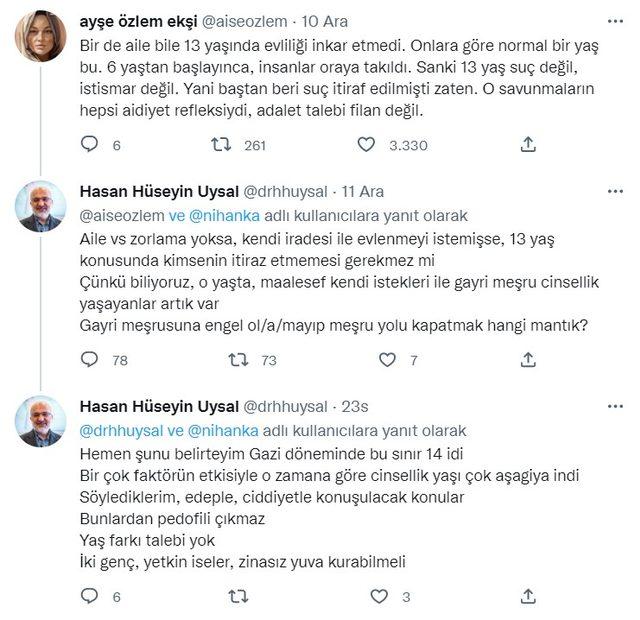Open more options on the 11 Ara tweet
Viewport: 640px width, 620px height.
point(610,191)
